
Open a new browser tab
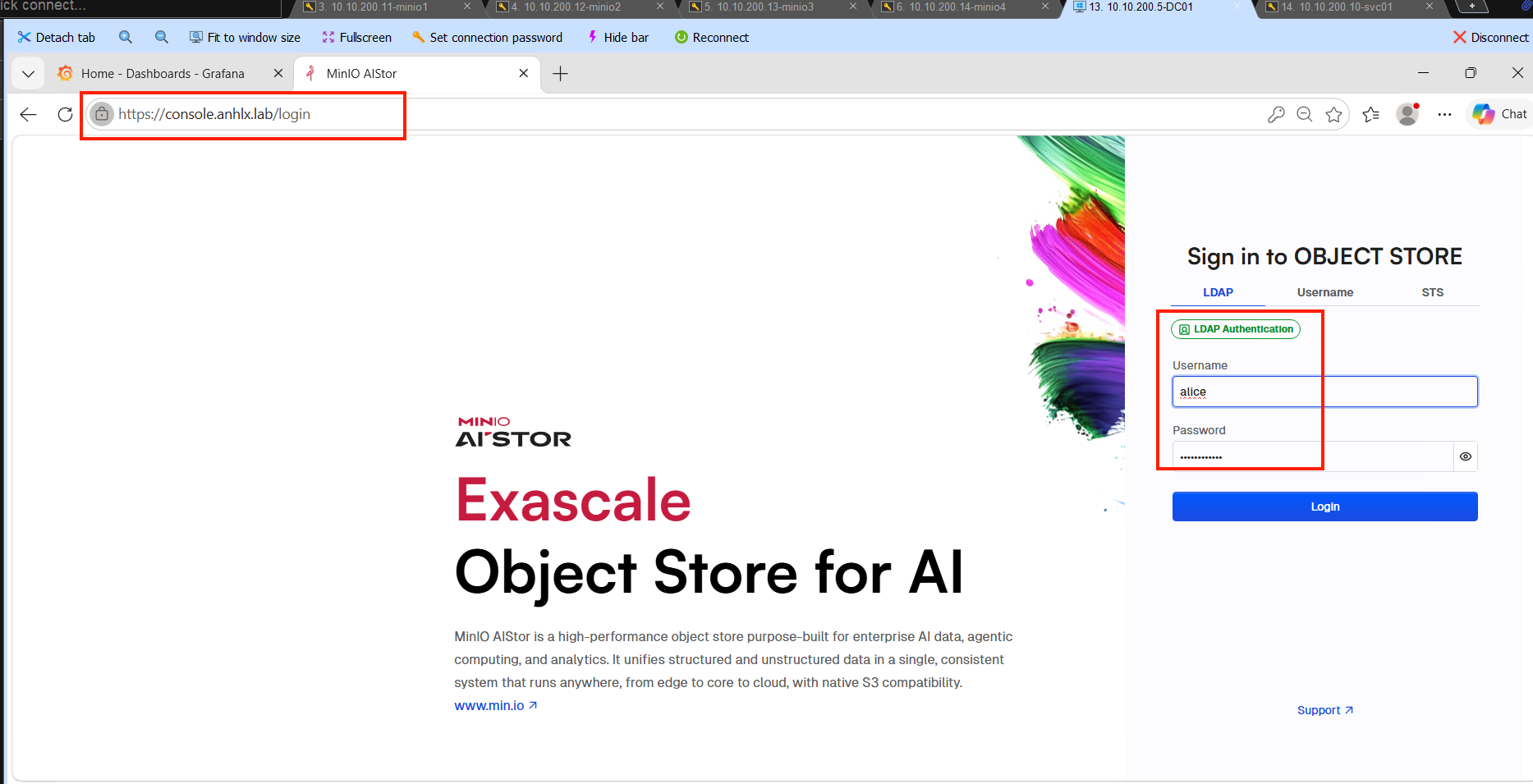click(x=561, y=74)
